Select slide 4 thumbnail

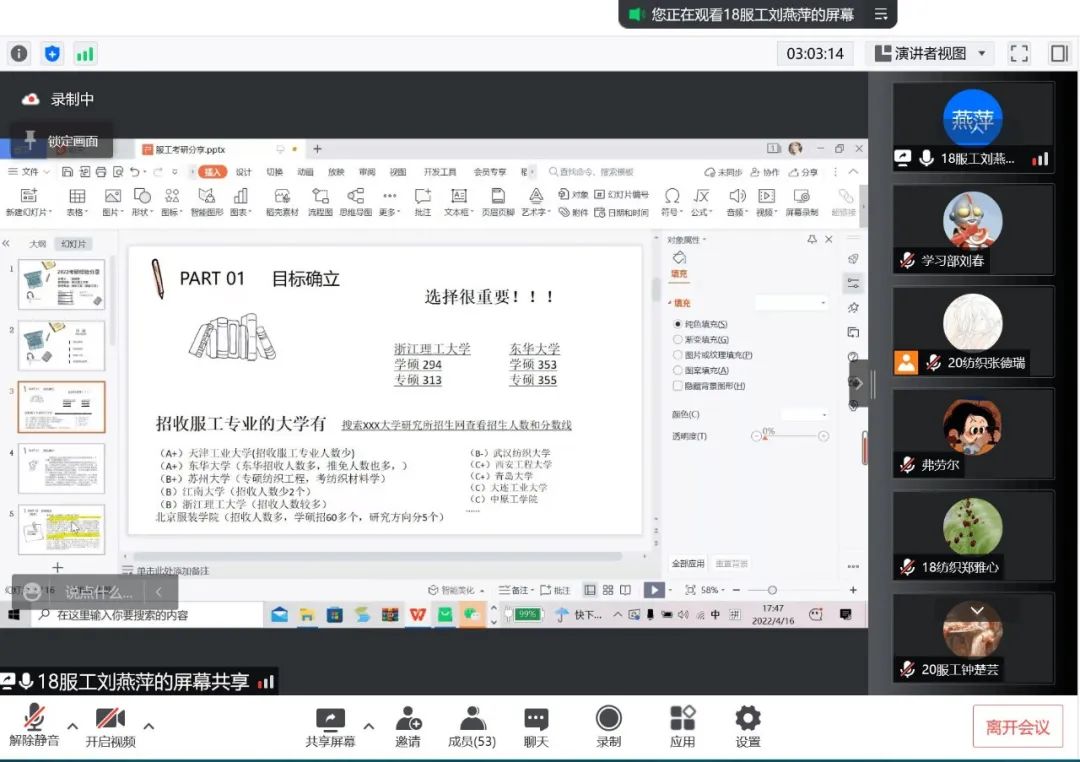[61, 468]
